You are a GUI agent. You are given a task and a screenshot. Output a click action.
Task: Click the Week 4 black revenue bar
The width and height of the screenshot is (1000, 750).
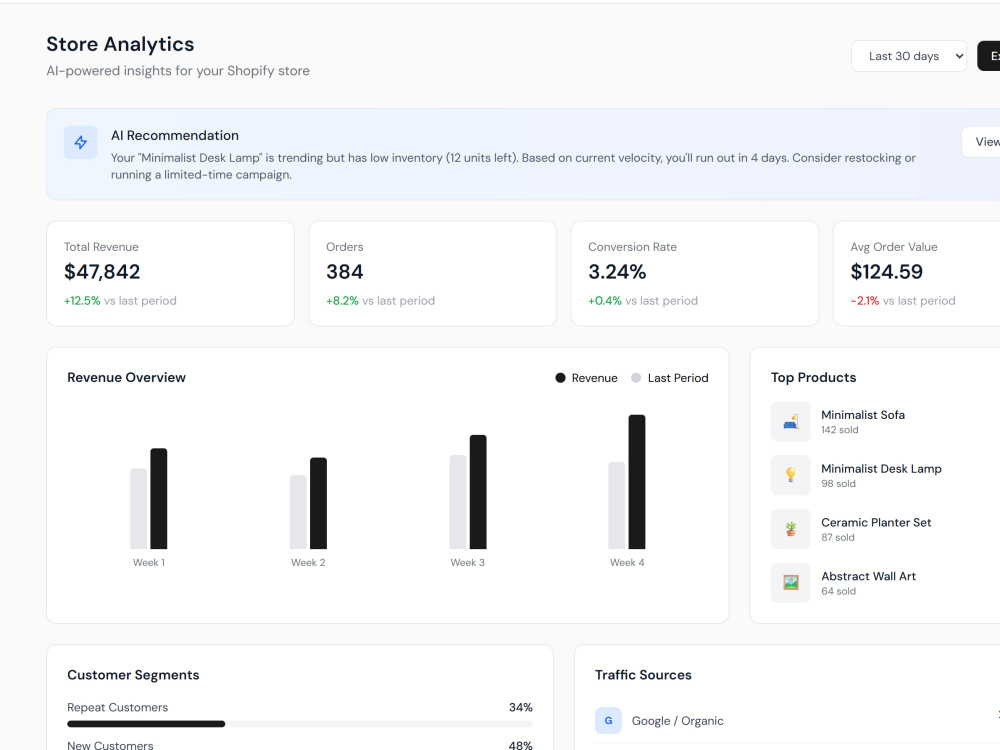(x=637, y=482)
